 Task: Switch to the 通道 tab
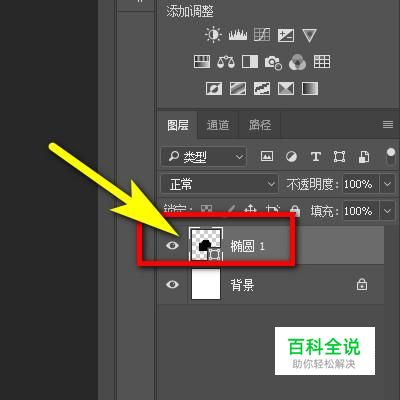tap(218, 125)
